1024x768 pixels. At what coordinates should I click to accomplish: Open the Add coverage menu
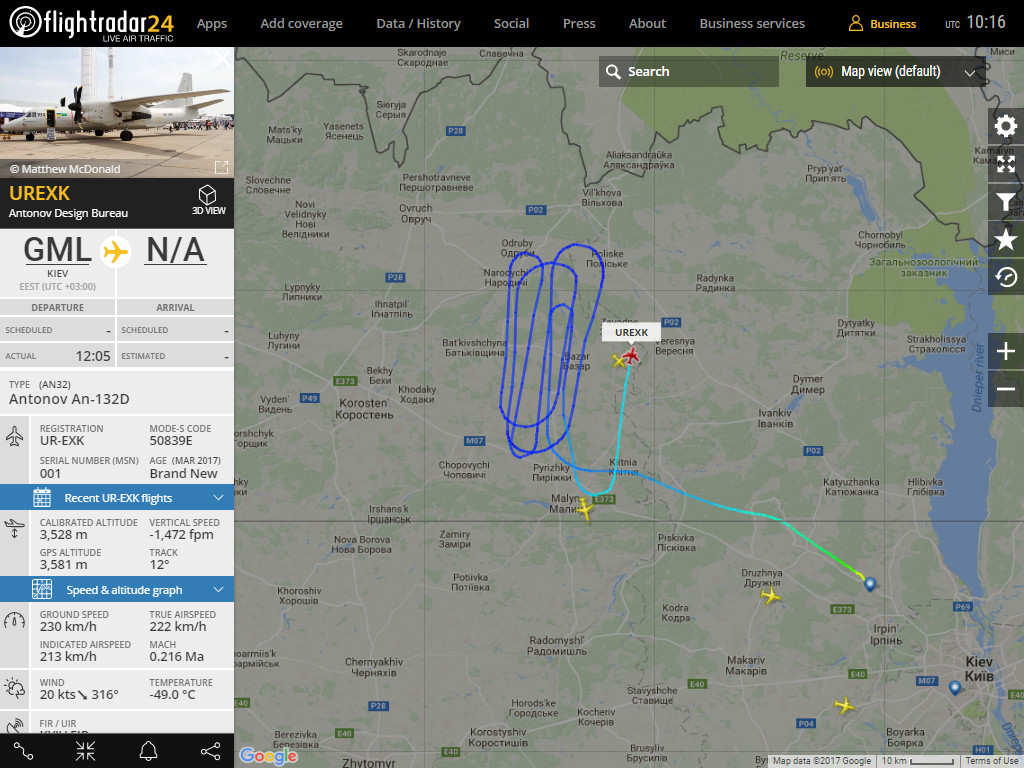[x=302, y=24]
